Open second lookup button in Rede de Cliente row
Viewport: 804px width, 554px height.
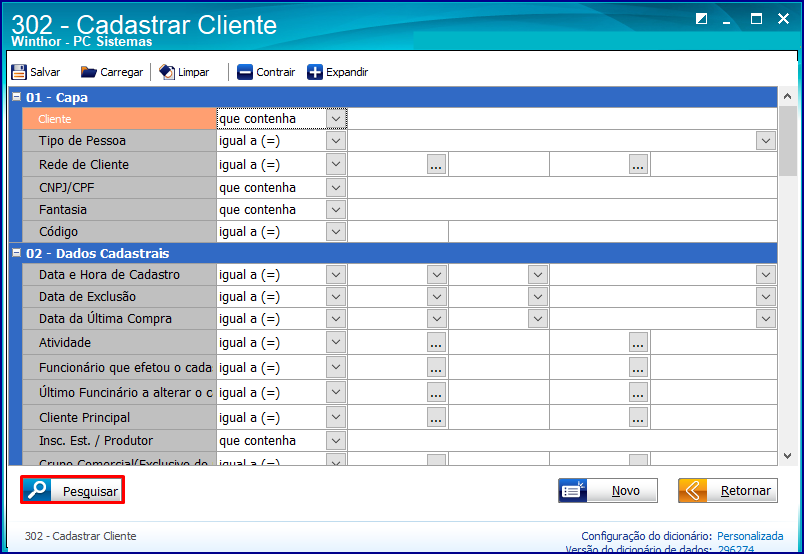pos(638,165)
